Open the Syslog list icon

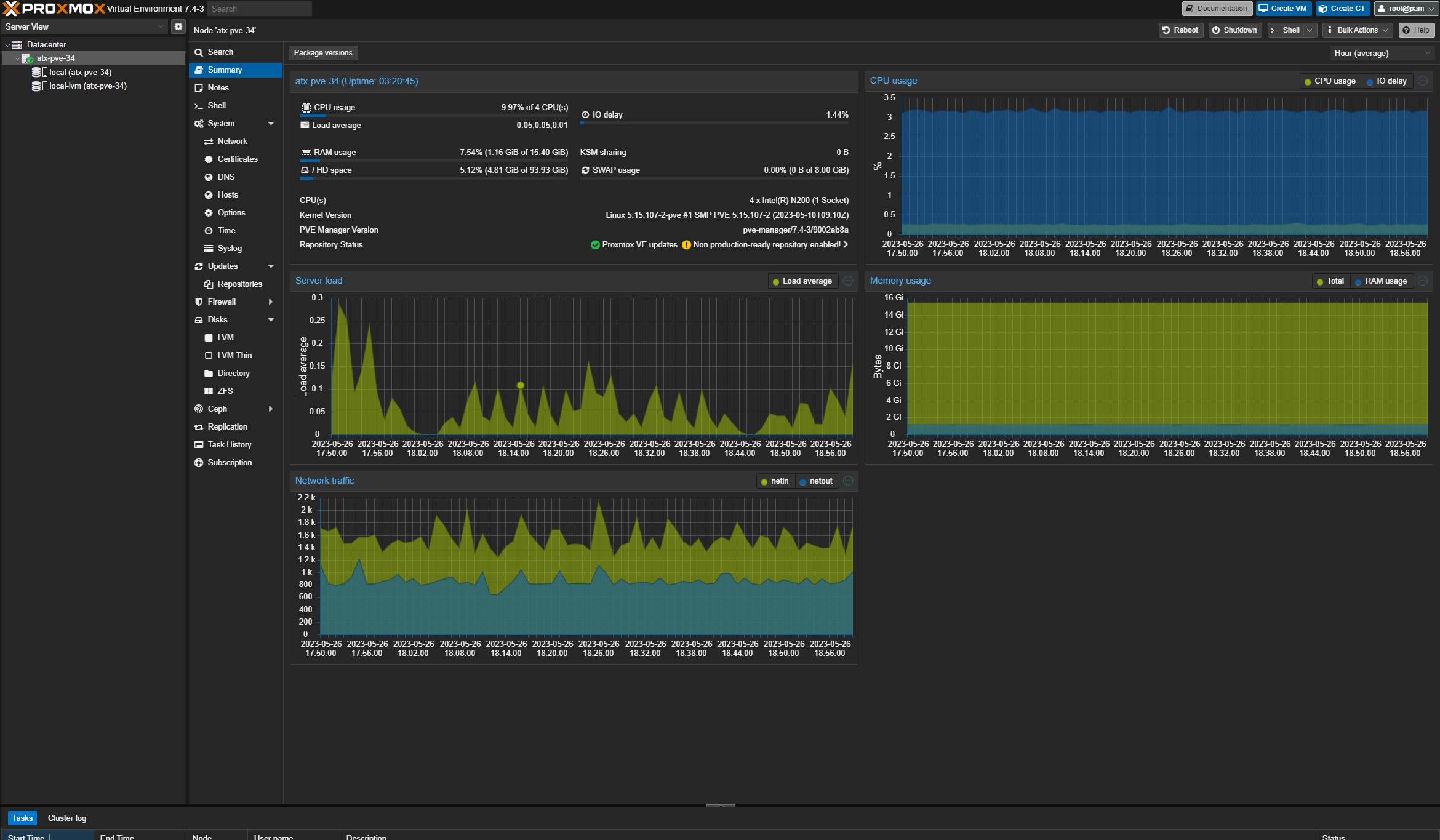[x=209, y=248]
